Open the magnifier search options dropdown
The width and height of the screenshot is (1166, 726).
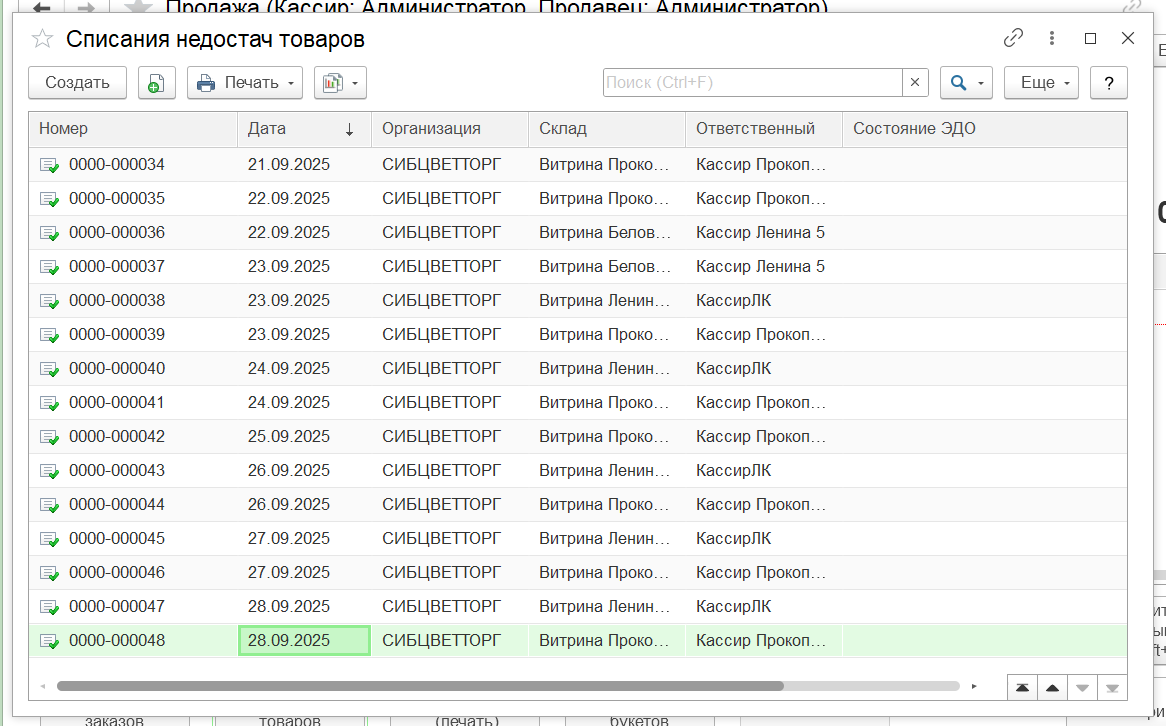point(966,83)
